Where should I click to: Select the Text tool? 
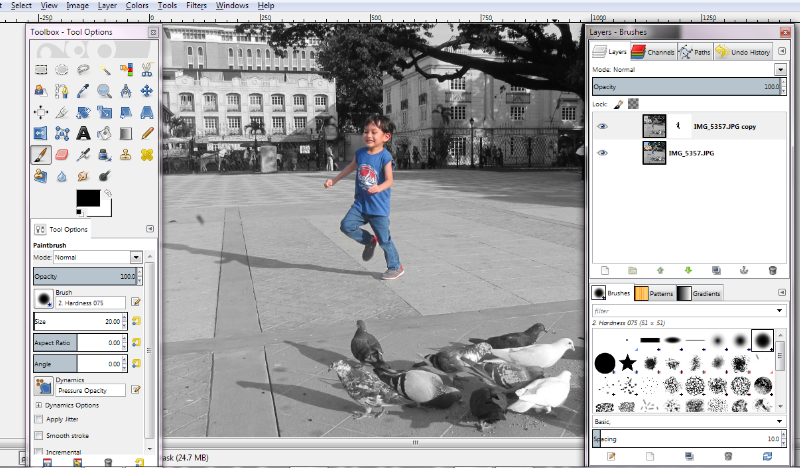83,134
